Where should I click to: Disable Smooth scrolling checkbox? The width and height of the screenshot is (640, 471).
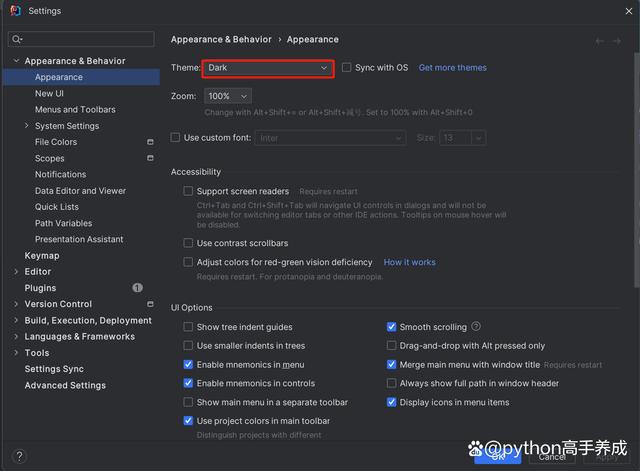point(391,327)
